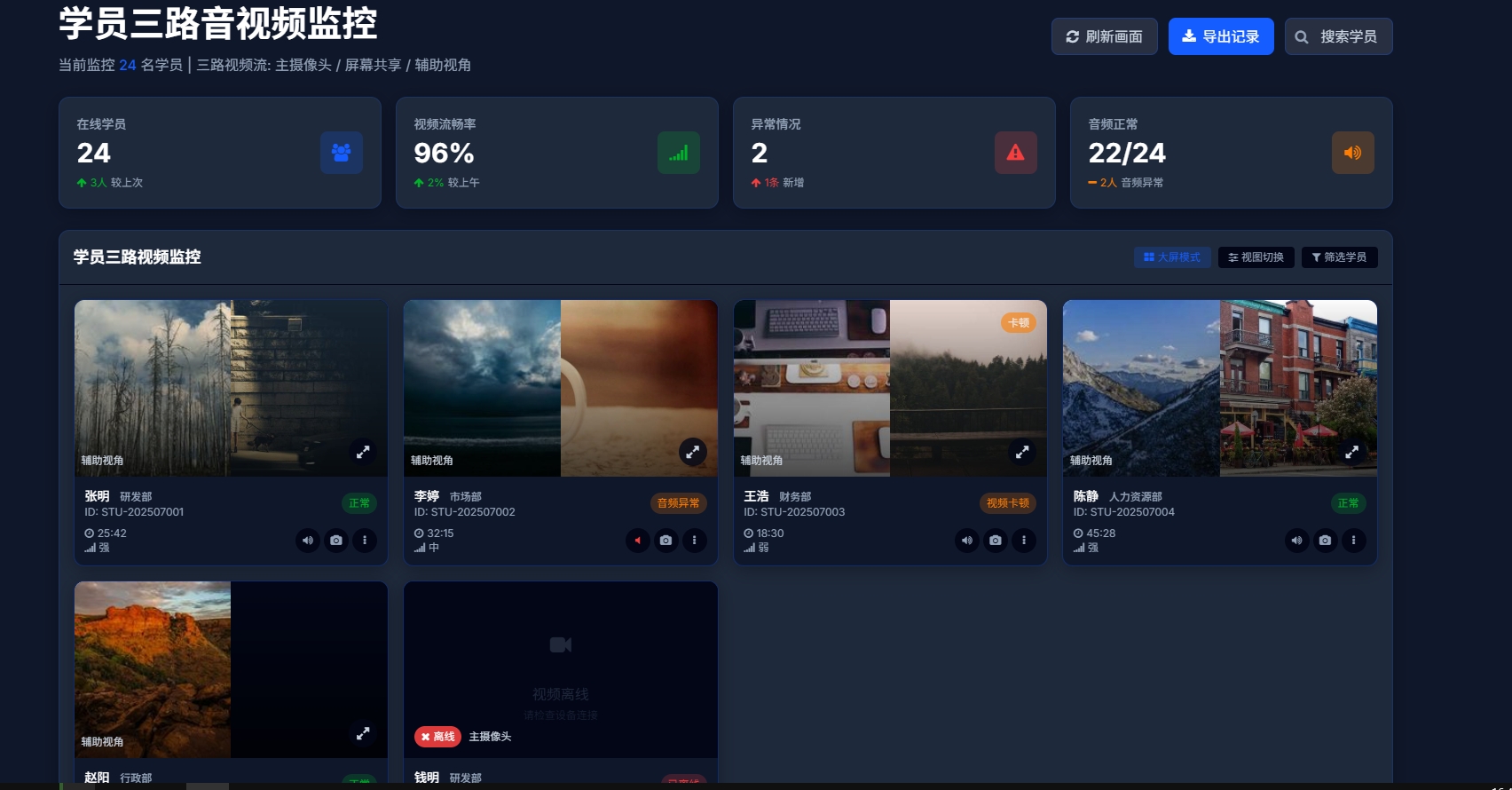
Task: Click ID STU-202507001
Action: 134,512
